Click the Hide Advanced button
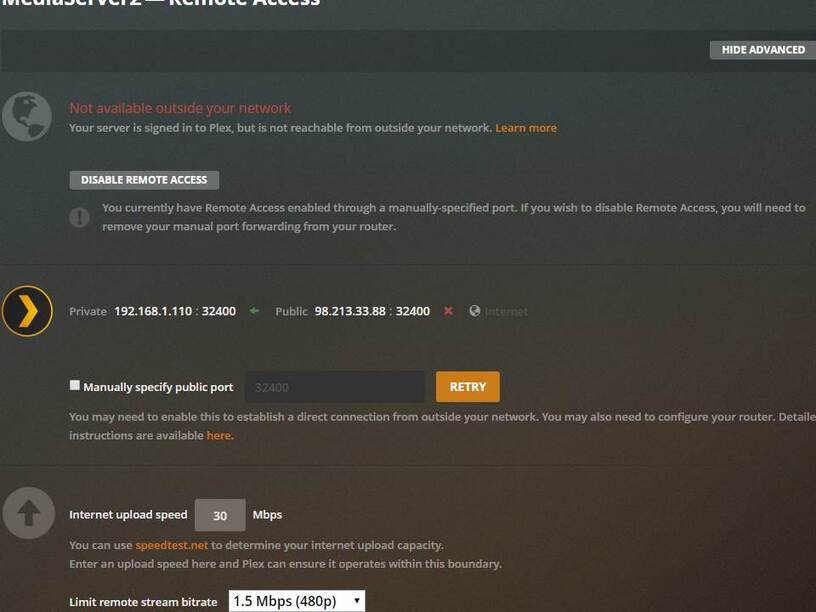Screen dimensions: 816x612 [x=763, y=50]
